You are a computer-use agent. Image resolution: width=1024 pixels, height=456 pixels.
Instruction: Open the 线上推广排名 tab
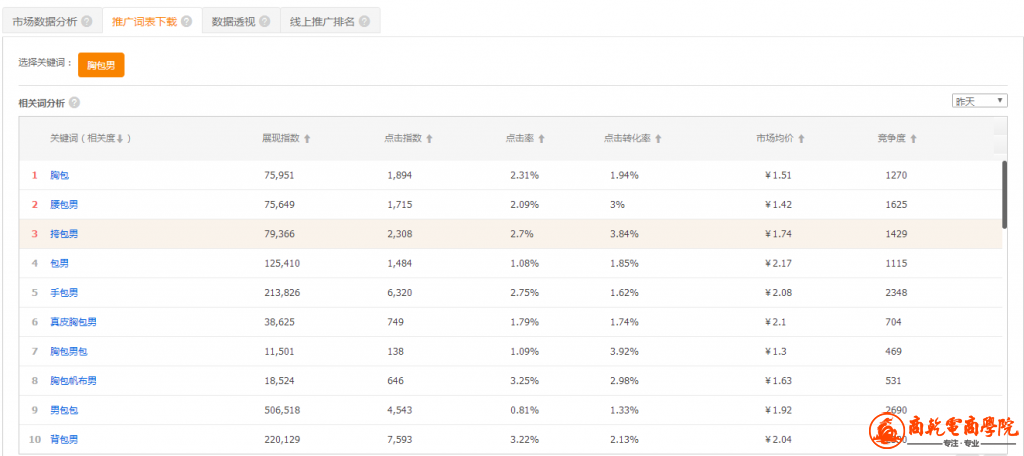[x=321, y=21]
